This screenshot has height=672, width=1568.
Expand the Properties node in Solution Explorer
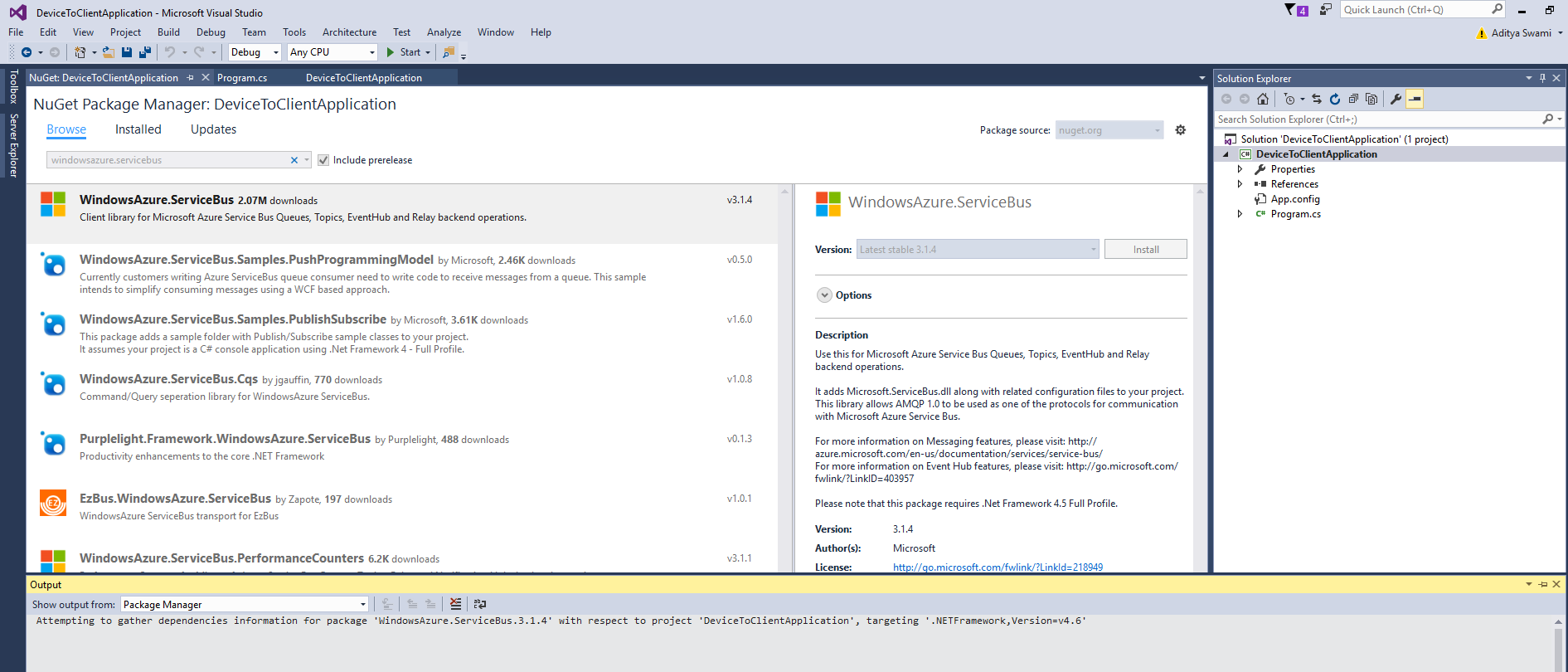click(1240, 169)
